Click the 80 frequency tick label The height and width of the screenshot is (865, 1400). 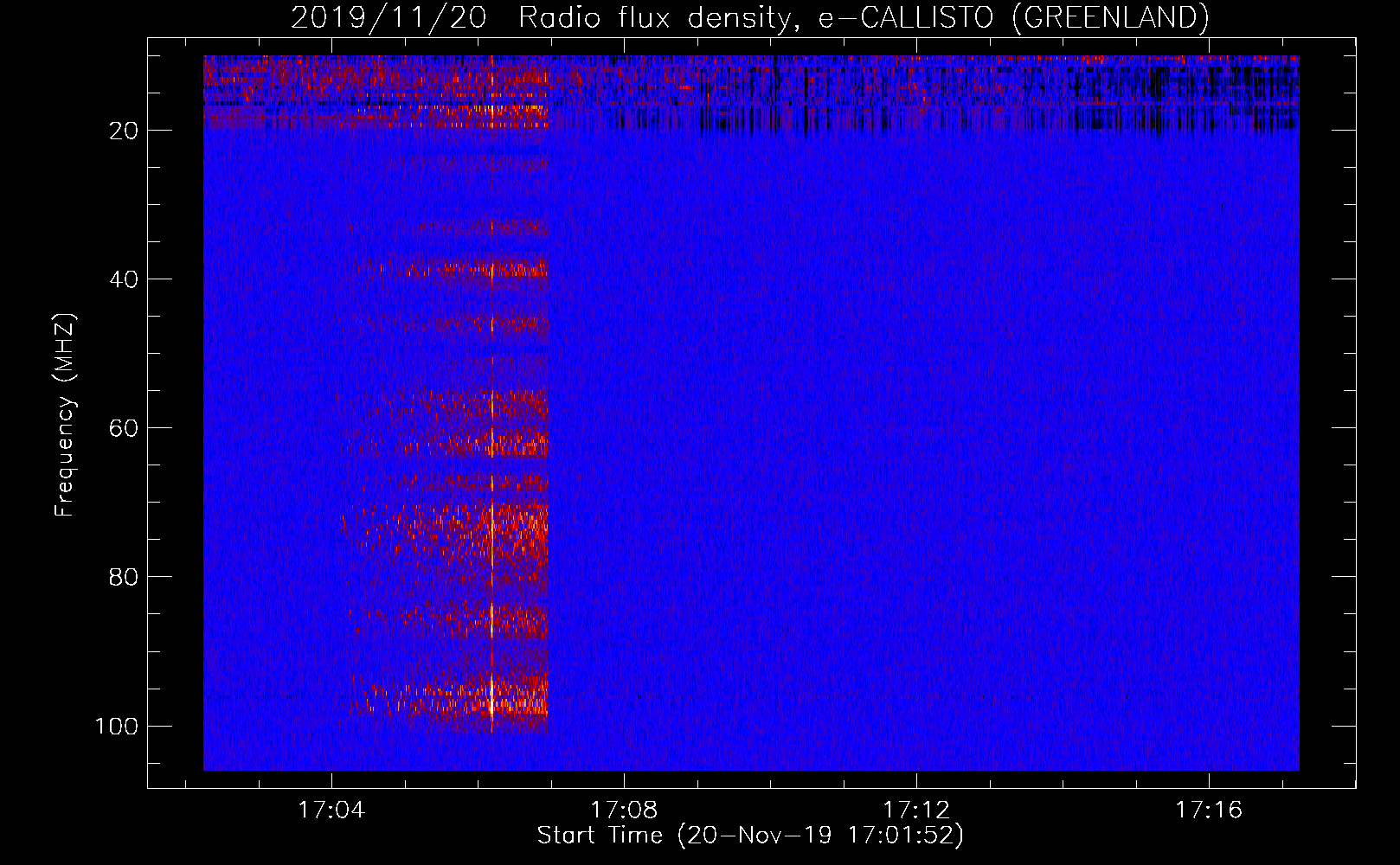point(124,577)
